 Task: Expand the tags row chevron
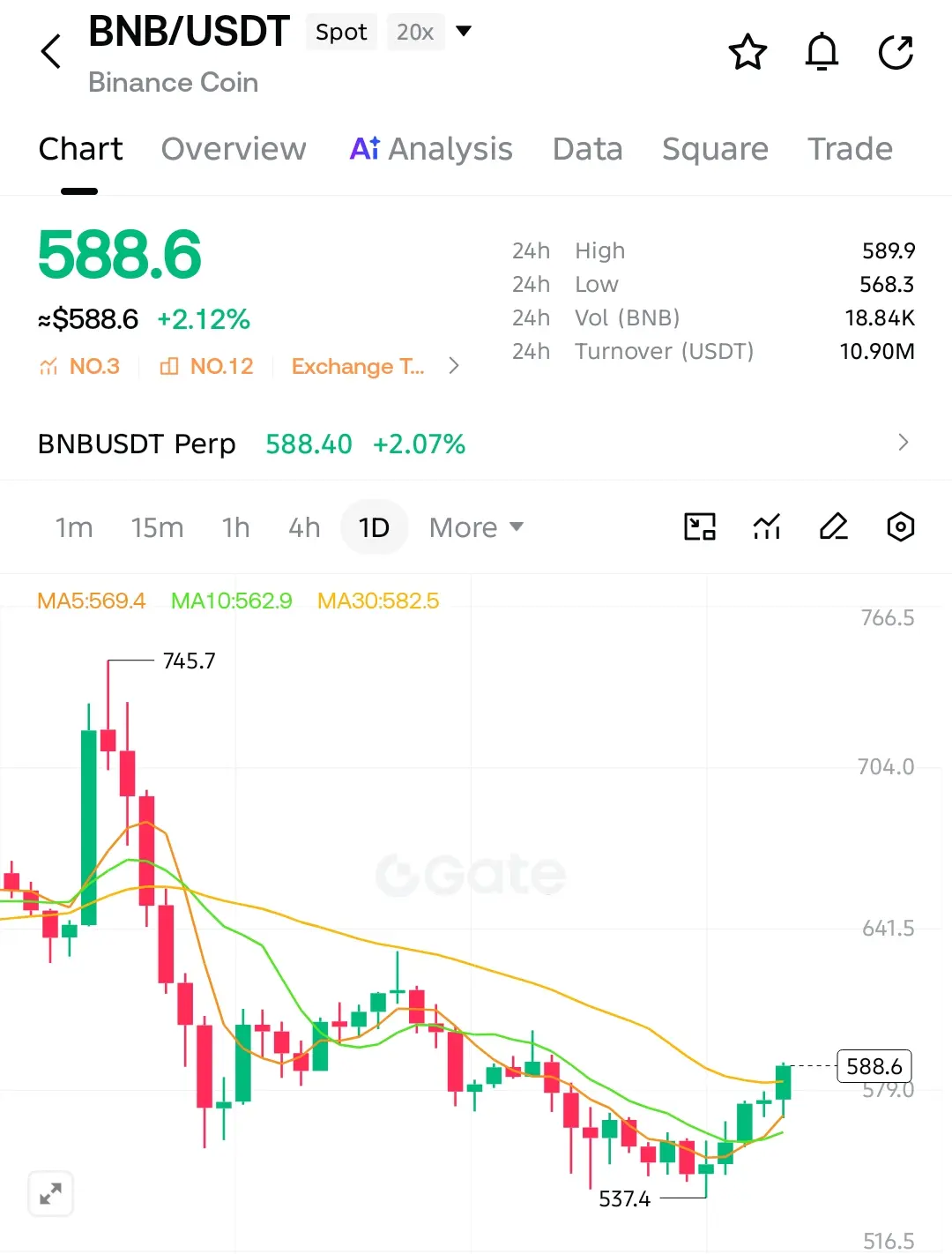pyautogui.click(x=454, y=365)
